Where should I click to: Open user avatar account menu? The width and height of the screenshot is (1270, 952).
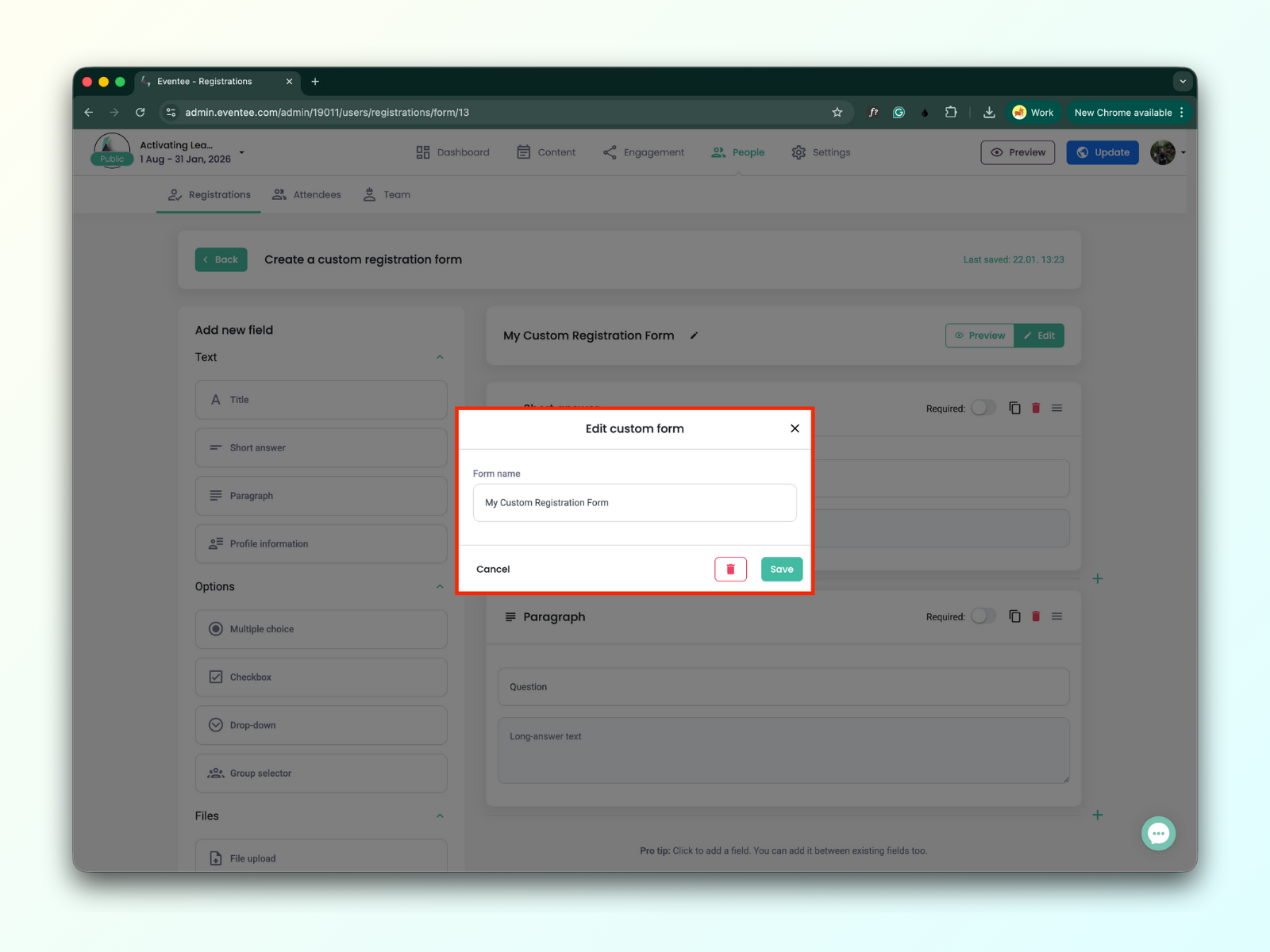point(1164,152)
